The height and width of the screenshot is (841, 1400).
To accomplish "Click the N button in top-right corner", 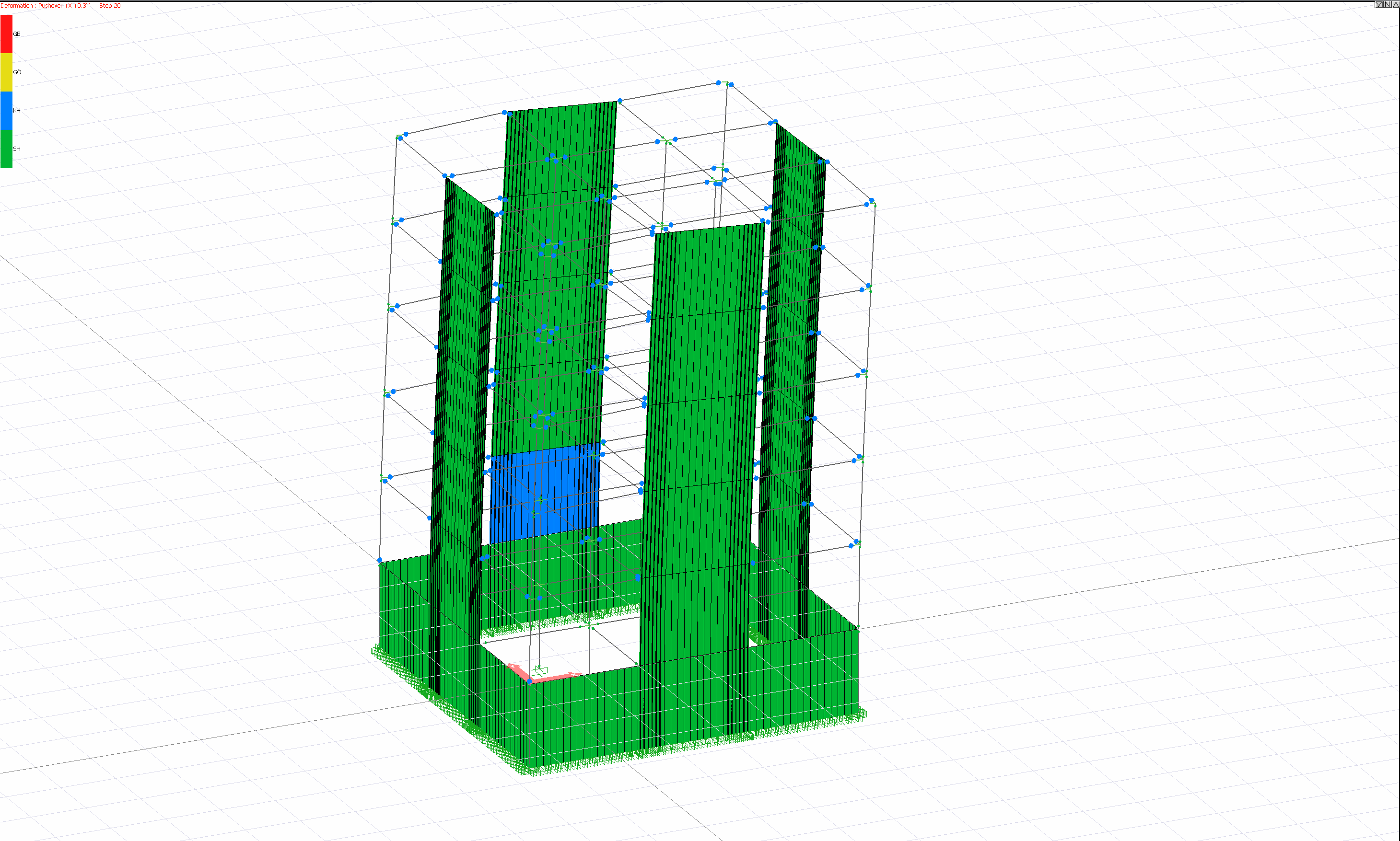I will (1387, 4).
